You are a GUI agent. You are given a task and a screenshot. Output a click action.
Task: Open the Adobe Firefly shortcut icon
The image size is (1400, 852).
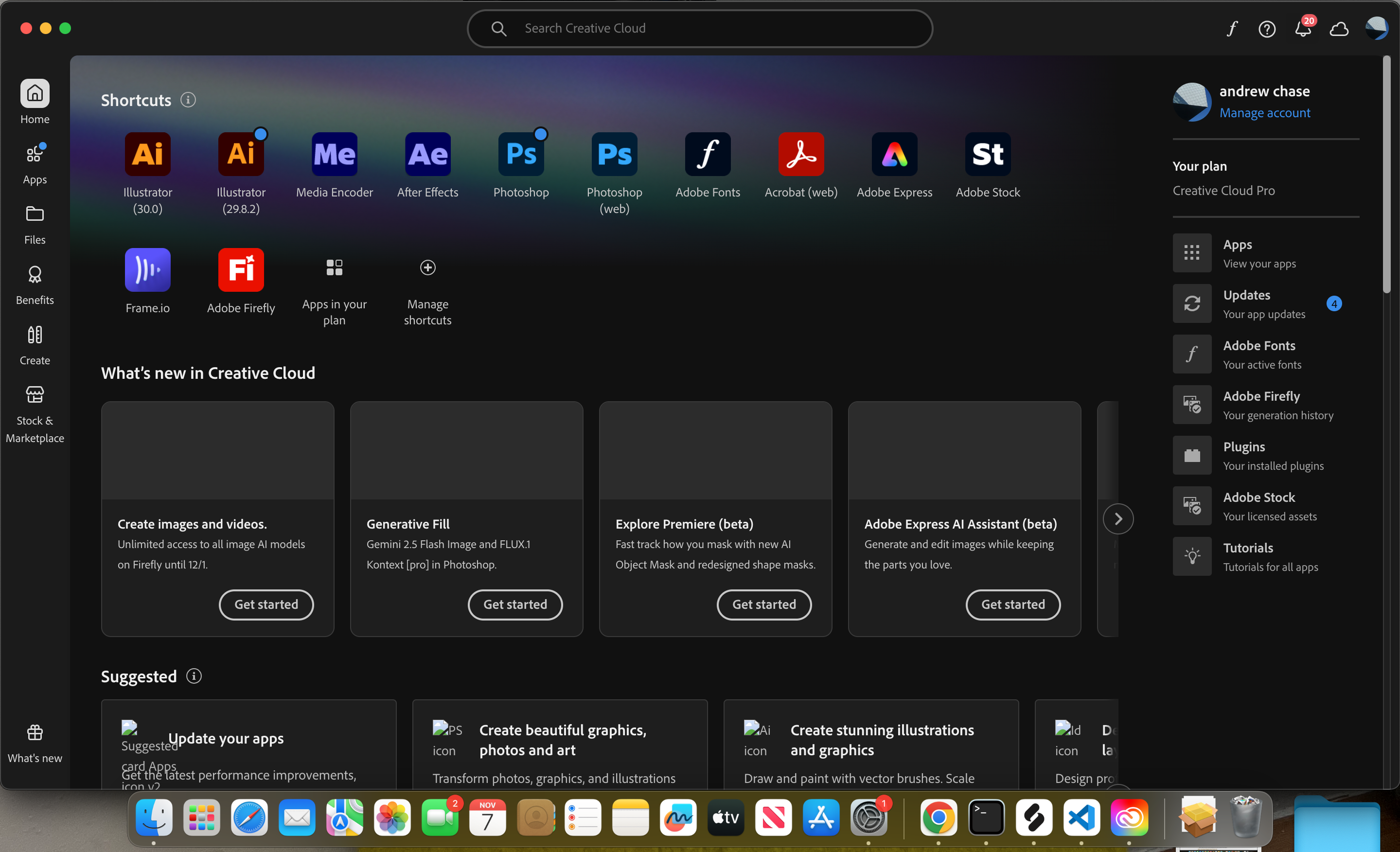pyautogui.click(x=241, y=269)
